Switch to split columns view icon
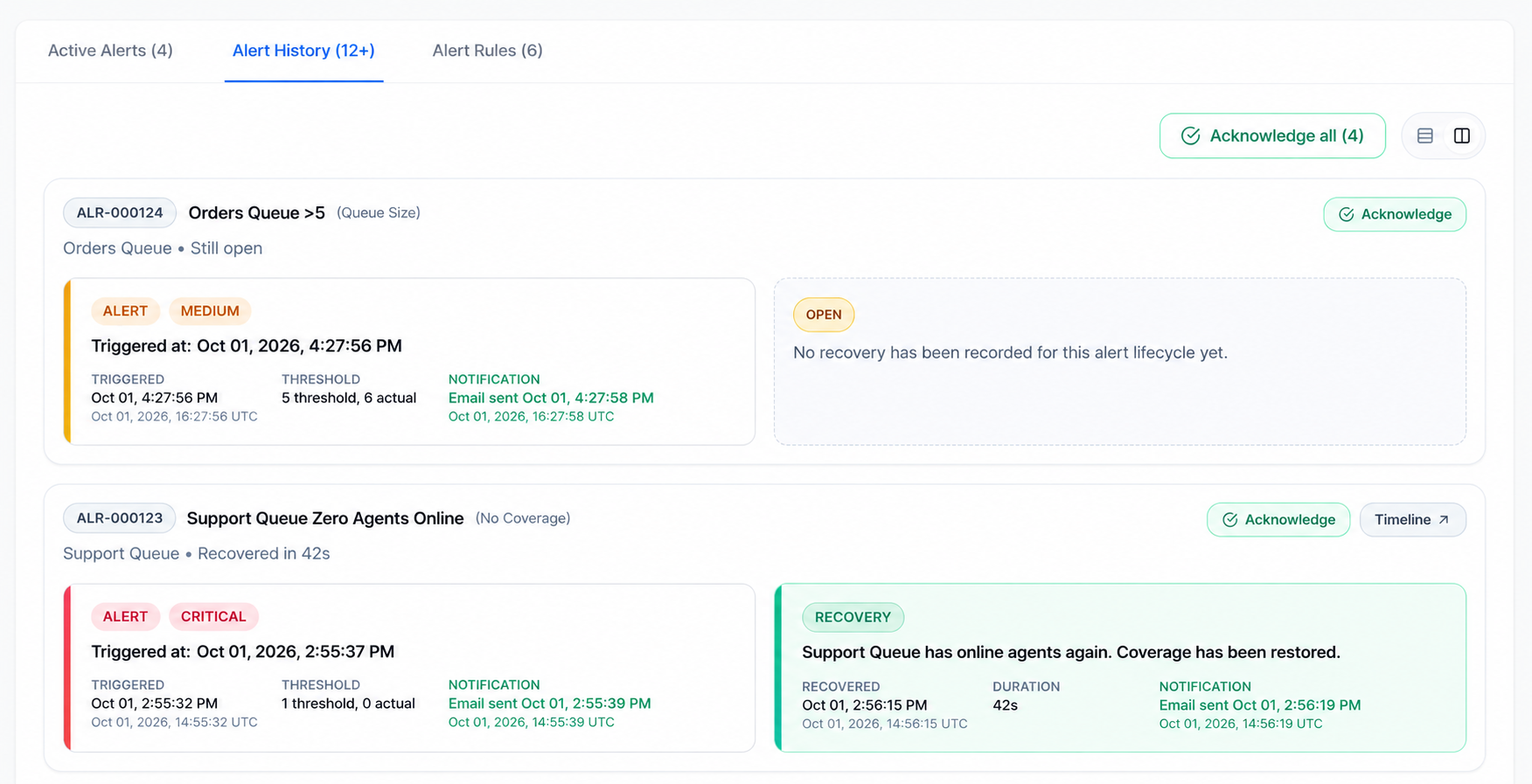This screenshot has width=1532, height=784. (x=1462, y=135)
